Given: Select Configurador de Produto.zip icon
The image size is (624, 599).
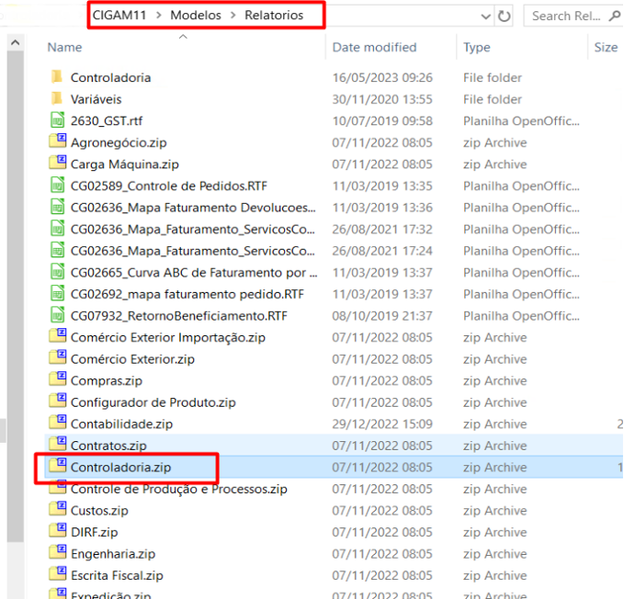Looking at the screenshot, I should coord(57,401).
